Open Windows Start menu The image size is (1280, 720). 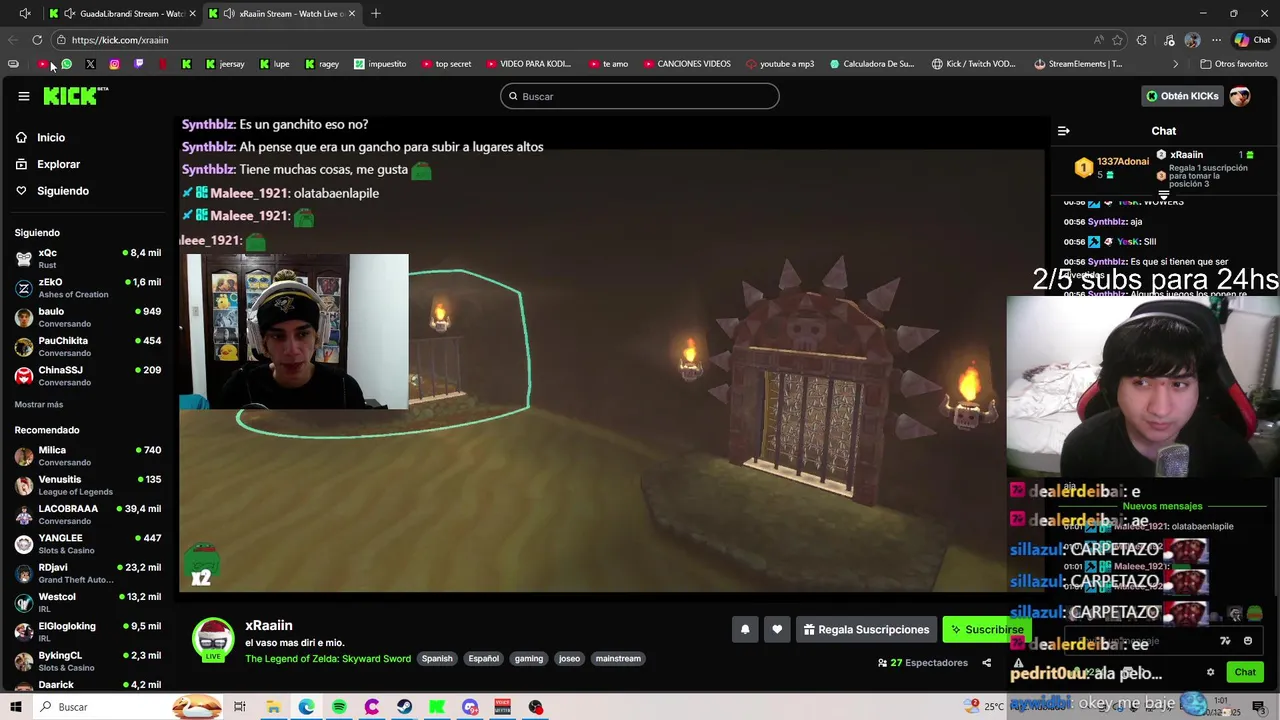coord(15,707)
